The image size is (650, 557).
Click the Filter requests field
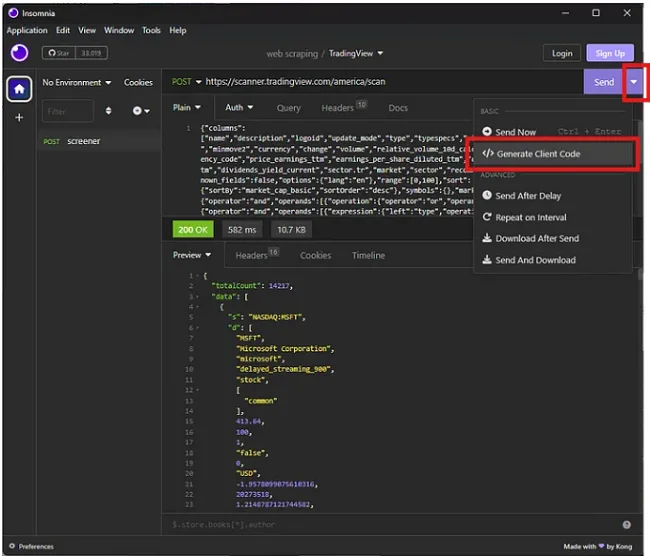(68, 111)
